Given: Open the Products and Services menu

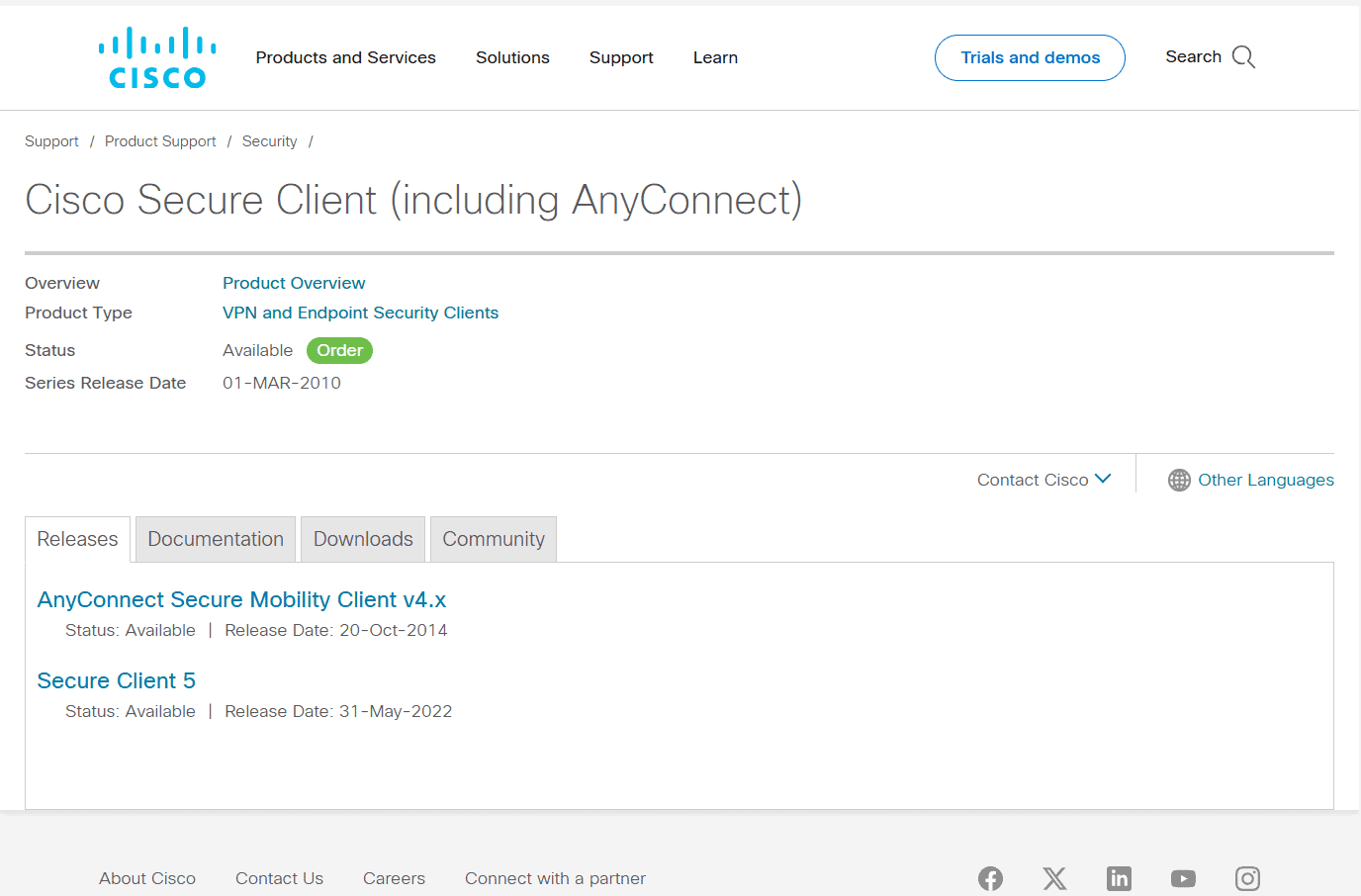Looking at the screenshot, I should point(345,57).
